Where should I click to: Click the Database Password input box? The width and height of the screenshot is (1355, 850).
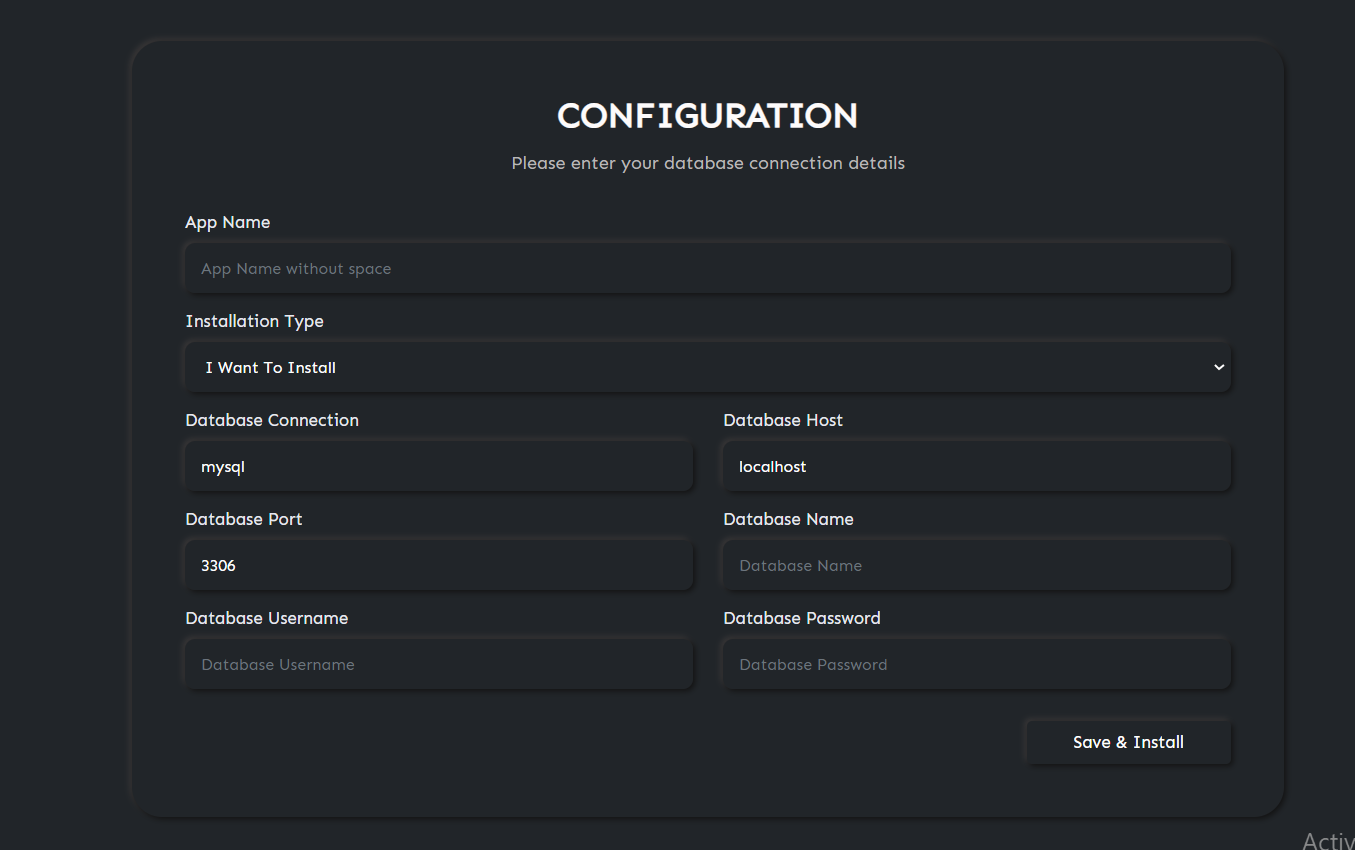point(976,665)
